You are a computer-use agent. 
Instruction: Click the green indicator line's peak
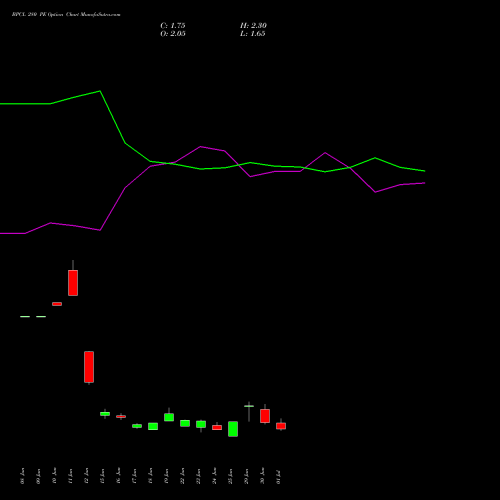pos(100,91)
